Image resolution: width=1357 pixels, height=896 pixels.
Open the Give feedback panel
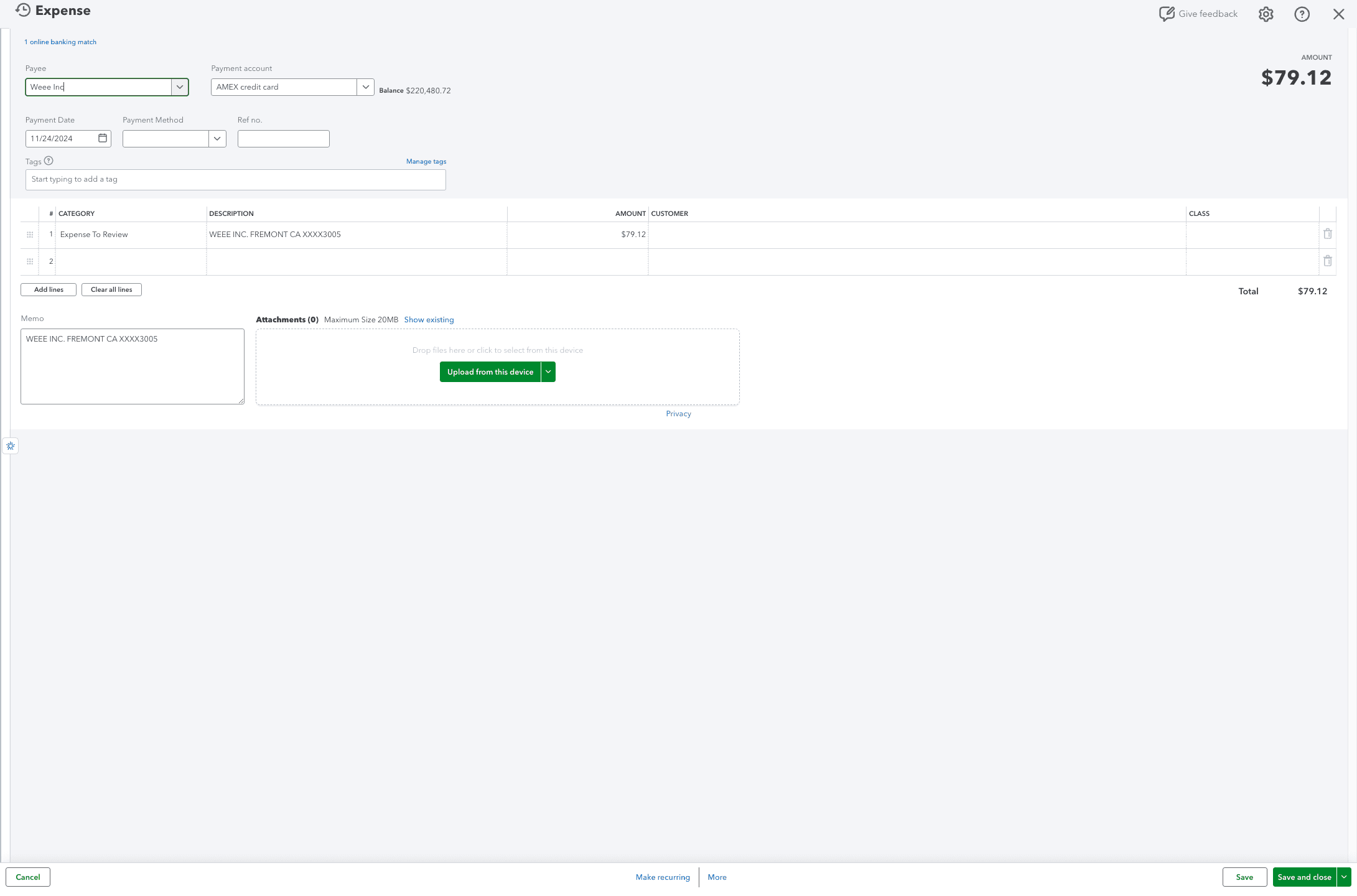coord(1197,13)
